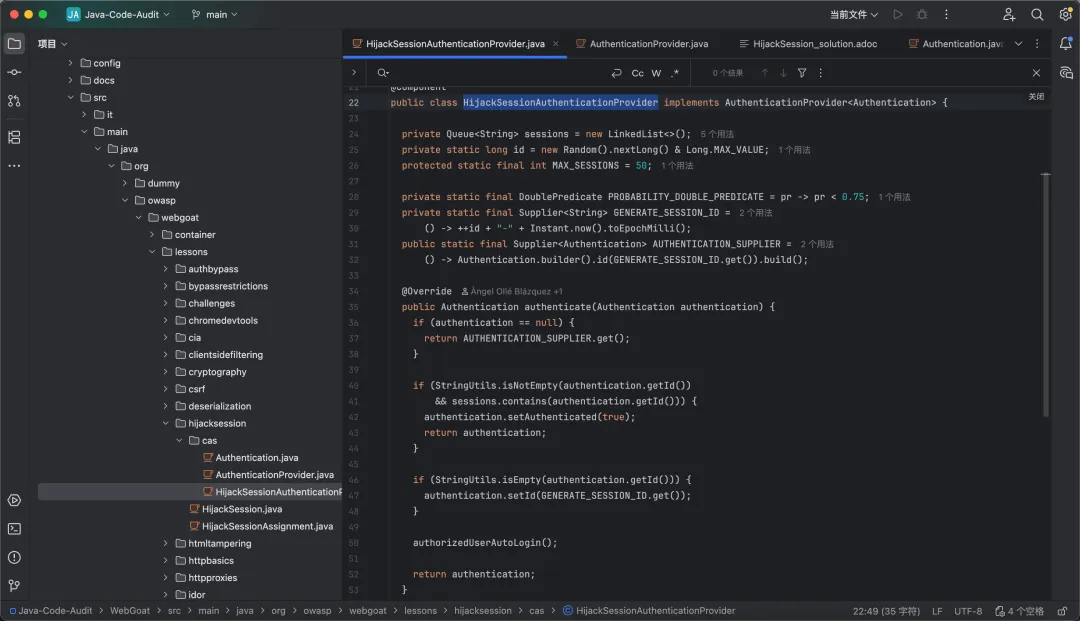Click the WebGoat breadcrumb in the status bar
Viewport: 1080px width, 621px height.
(x=129, y=611)
